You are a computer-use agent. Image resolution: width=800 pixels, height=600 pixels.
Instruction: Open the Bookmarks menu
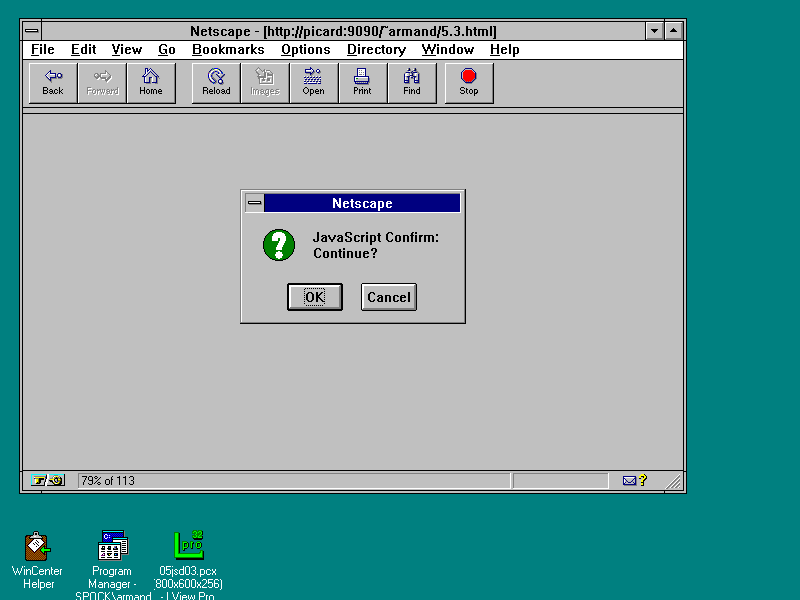[228, 49]
